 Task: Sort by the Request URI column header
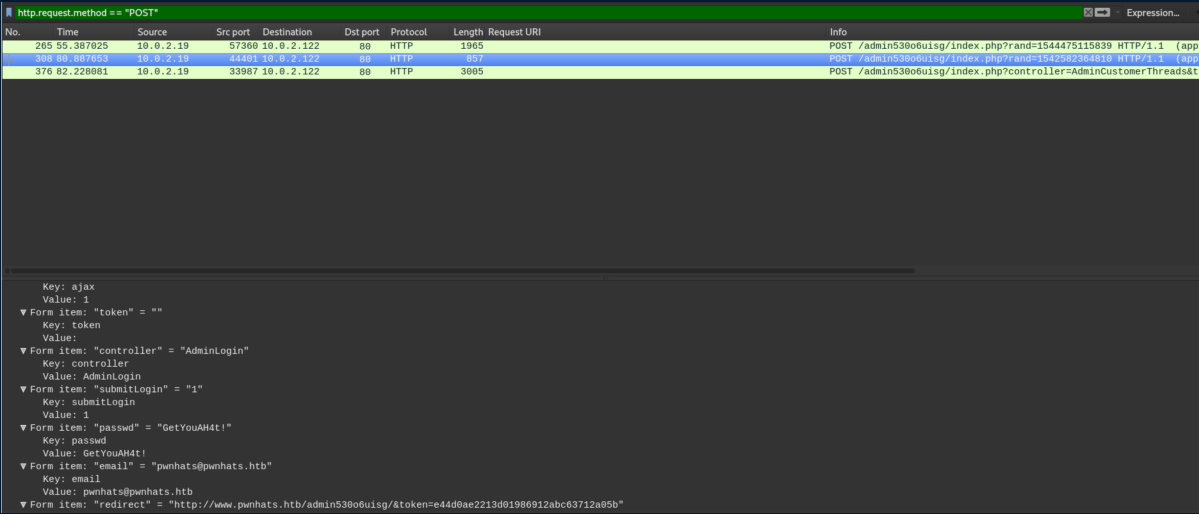[514, 32]
